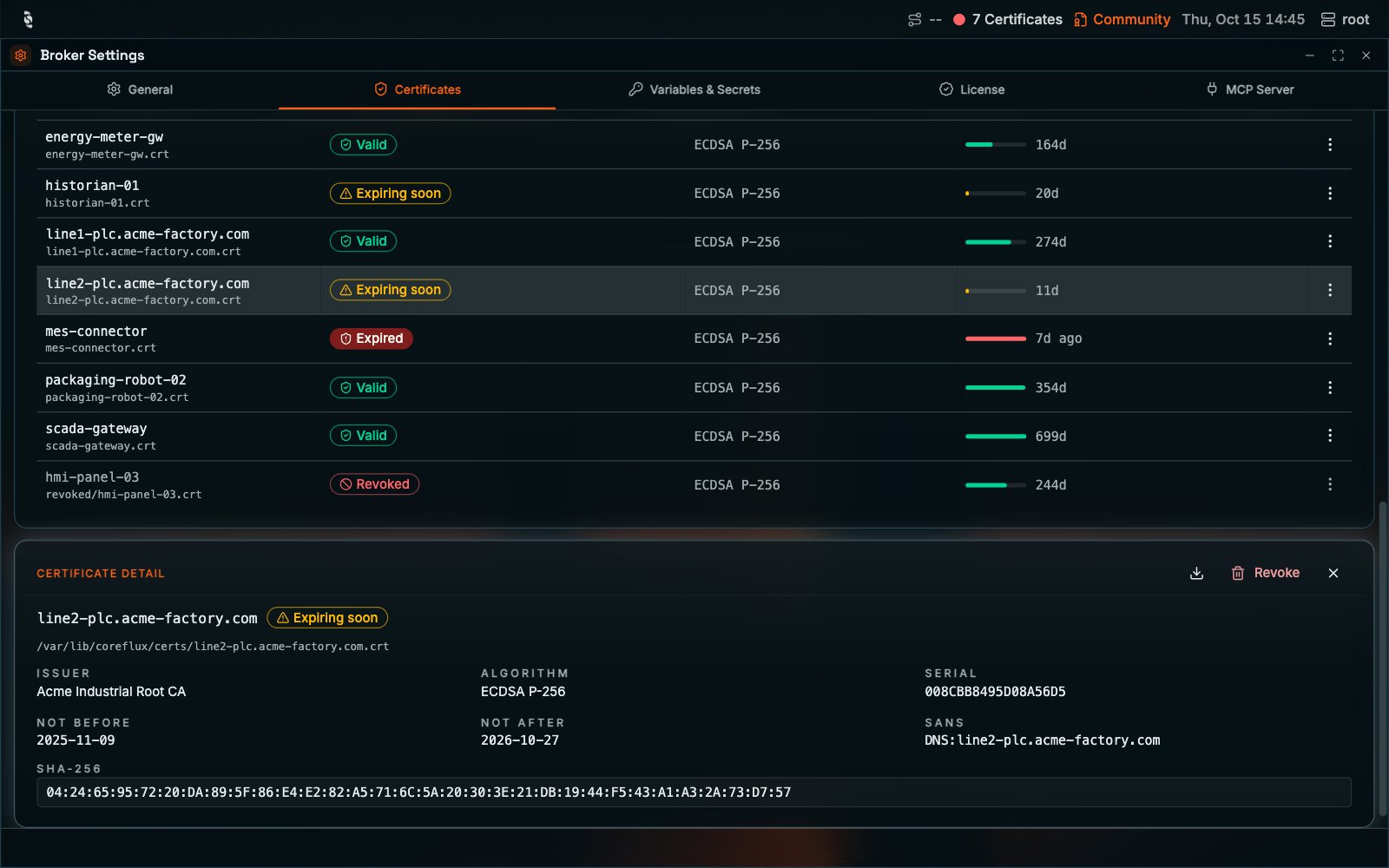Click the connection status icon in top bar
The height and width of the screenshot is (868, 1389).
(915, 19)
